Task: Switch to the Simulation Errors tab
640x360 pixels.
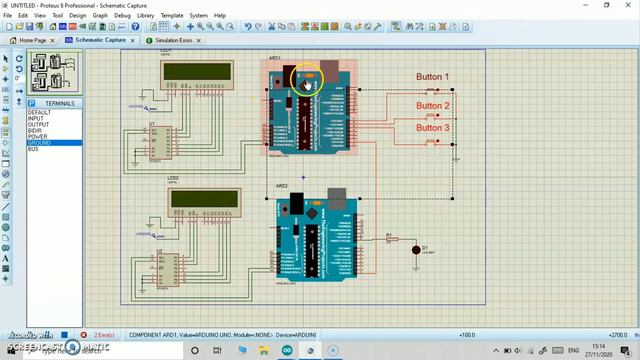Action: pos(173,40)
